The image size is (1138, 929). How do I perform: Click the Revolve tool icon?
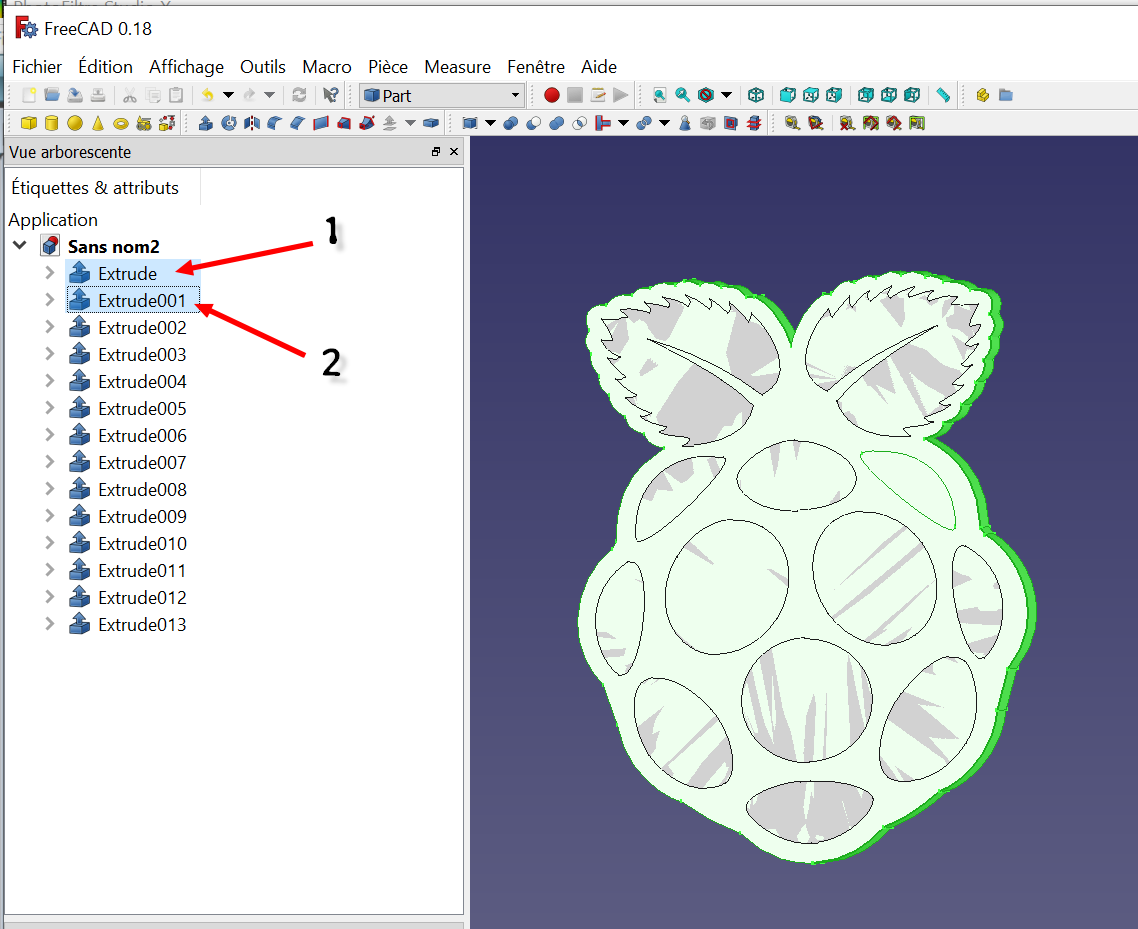point(229,123)
